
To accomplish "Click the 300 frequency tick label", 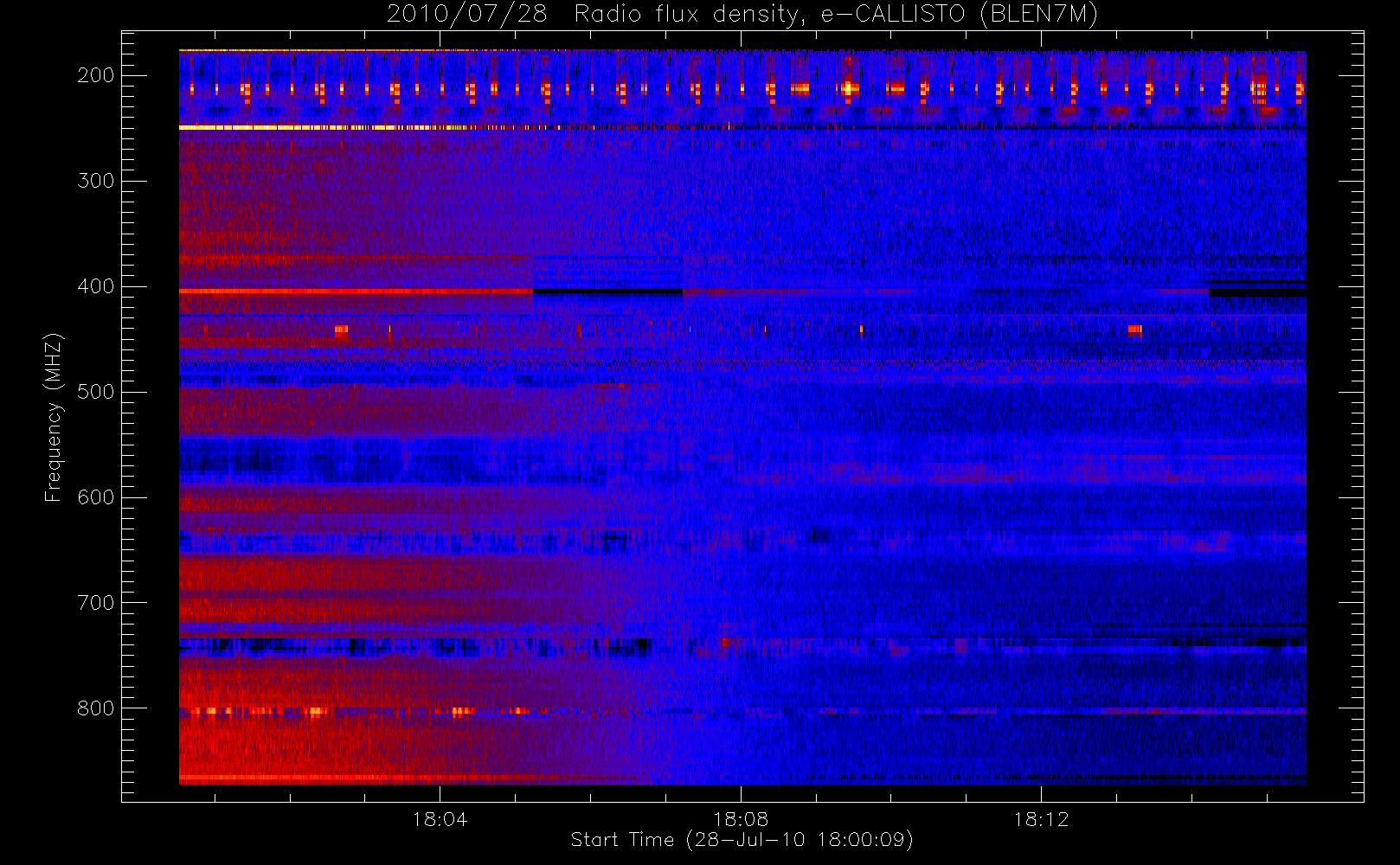I will pos(95,181).
